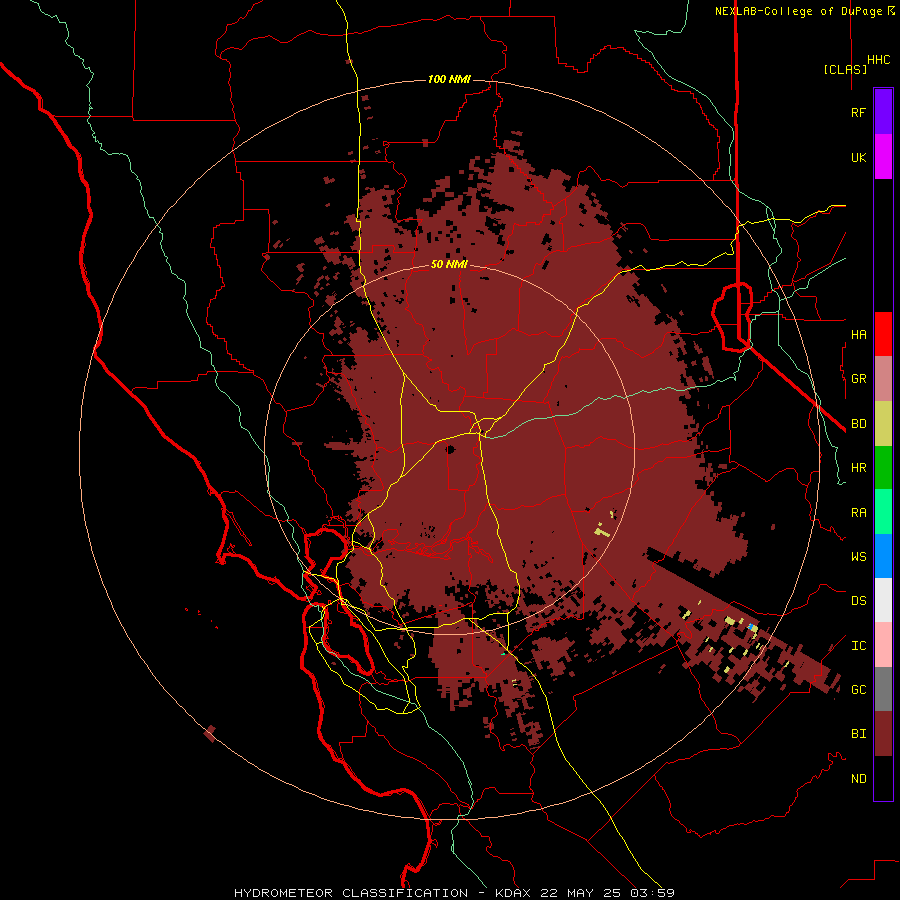The image size is (900, 900).
Task: Click the HA legend label
Action: (858, 334)
